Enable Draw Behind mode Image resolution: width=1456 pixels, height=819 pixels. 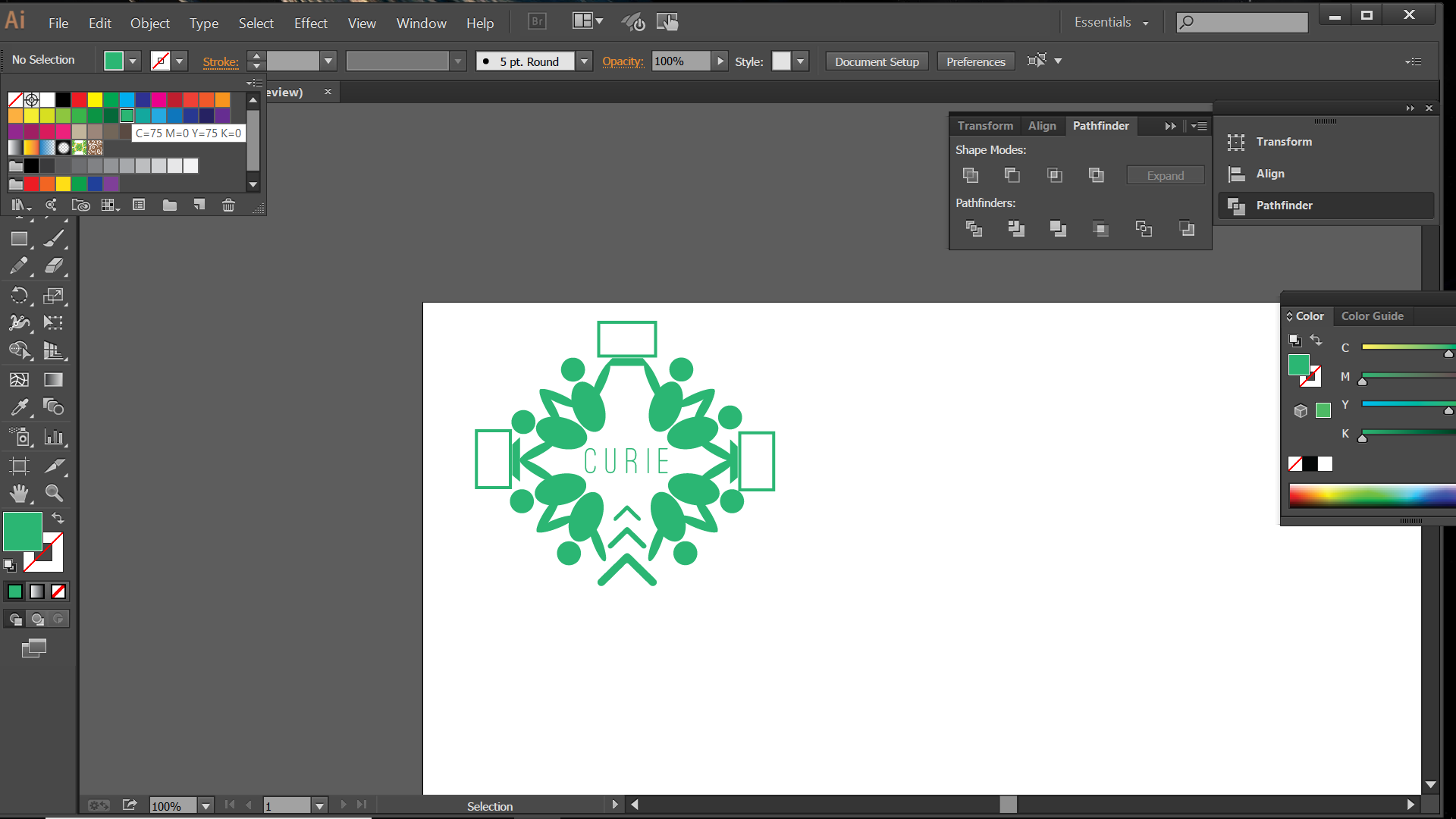(37, 620)
